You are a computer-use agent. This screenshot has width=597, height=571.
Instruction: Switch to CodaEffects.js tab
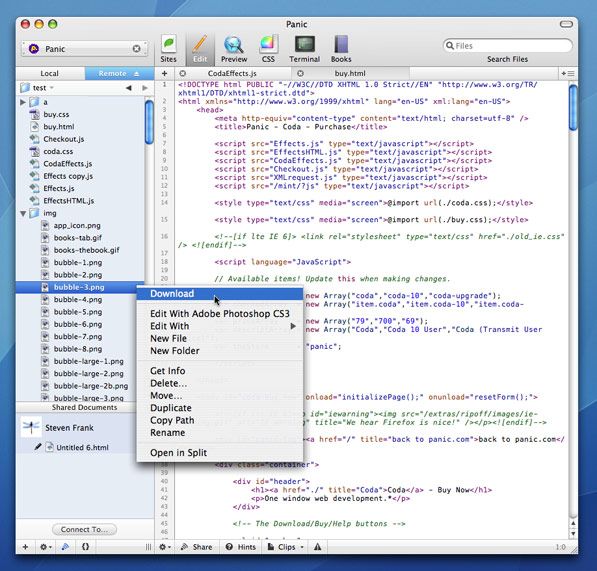click(232, 73)
